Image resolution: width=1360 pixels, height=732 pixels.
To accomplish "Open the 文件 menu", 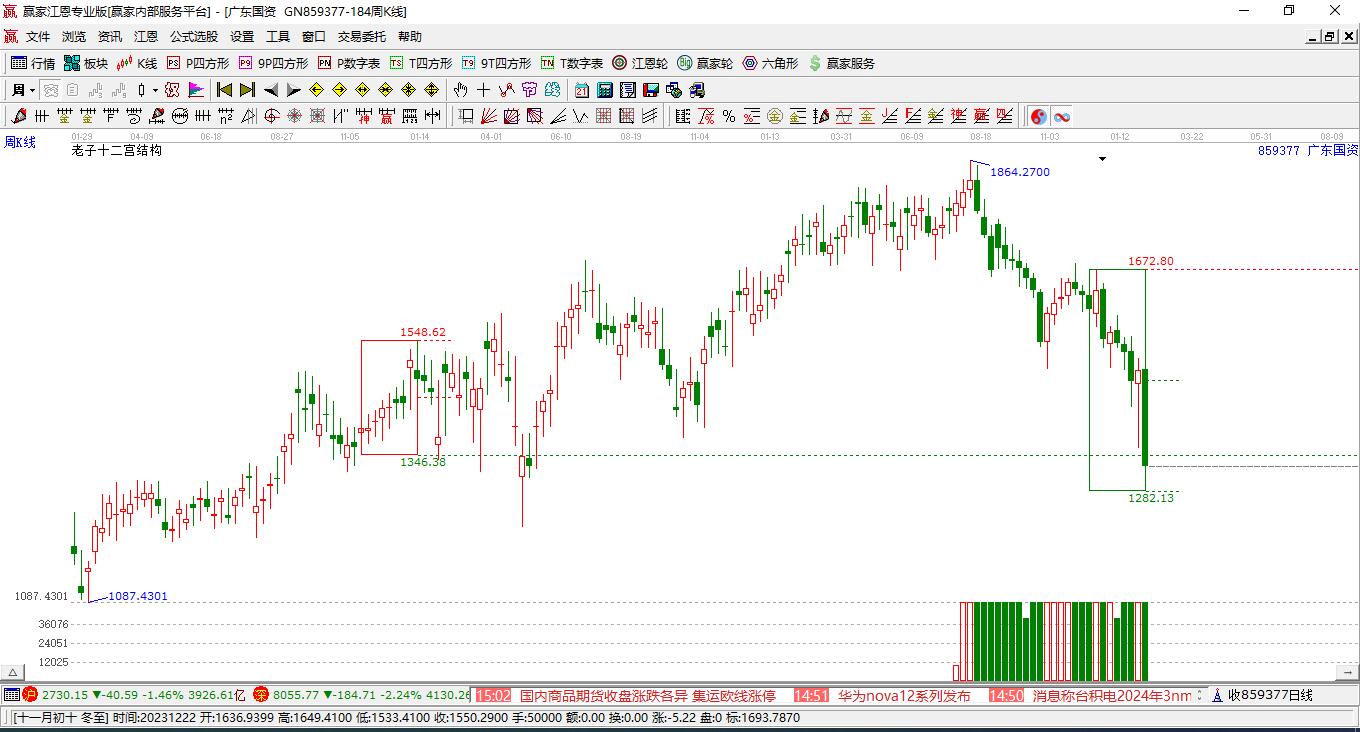I will [38, 37].
